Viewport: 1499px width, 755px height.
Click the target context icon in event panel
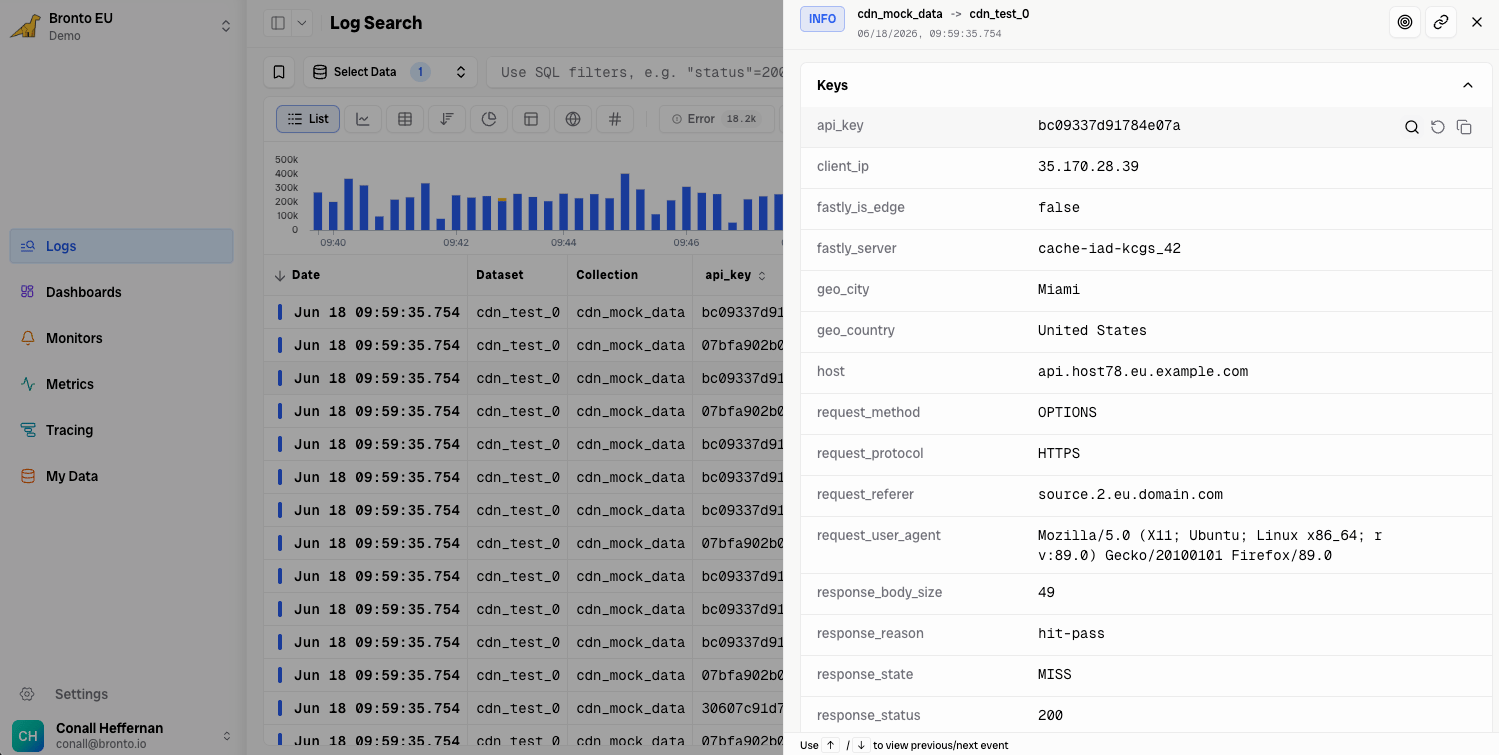(x=1405, y=22)
